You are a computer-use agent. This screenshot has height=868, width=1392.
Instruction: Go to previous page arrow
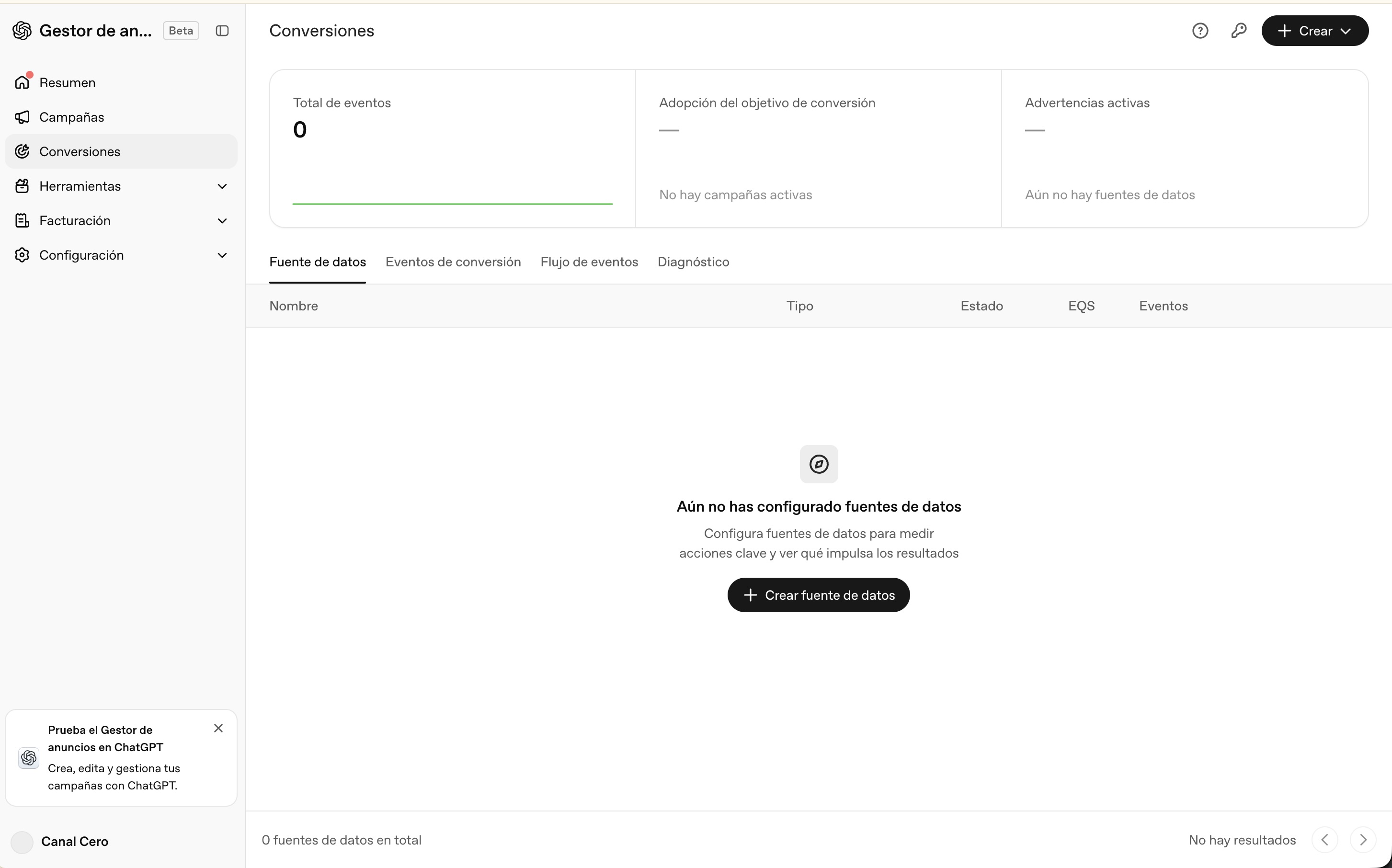(1324, 840)
